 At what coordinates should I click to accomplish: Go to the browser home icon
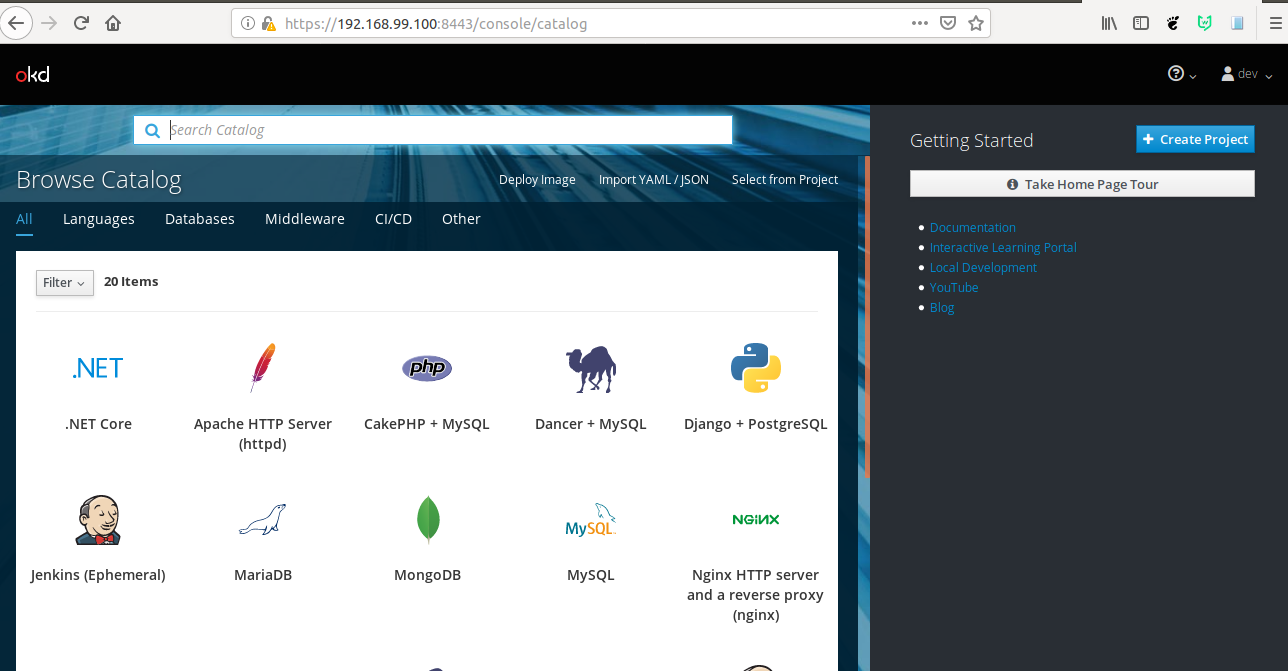tap(113, 22)
